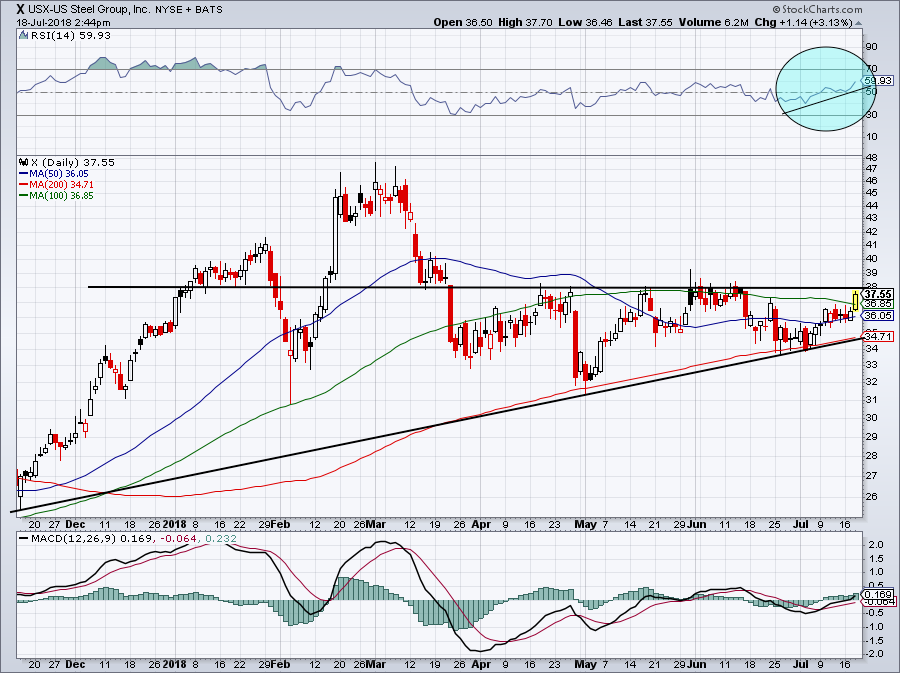Click the red 34.71 tag on the price axis
This screenshot has height=673, width=900.
878,336
